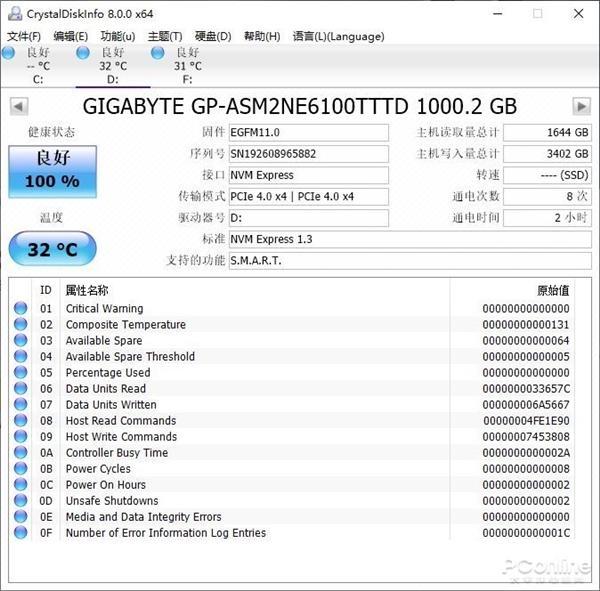Click status dot for Composite Temperature
The height and width of the screenshot is (591, 600).
pos(21,324)
